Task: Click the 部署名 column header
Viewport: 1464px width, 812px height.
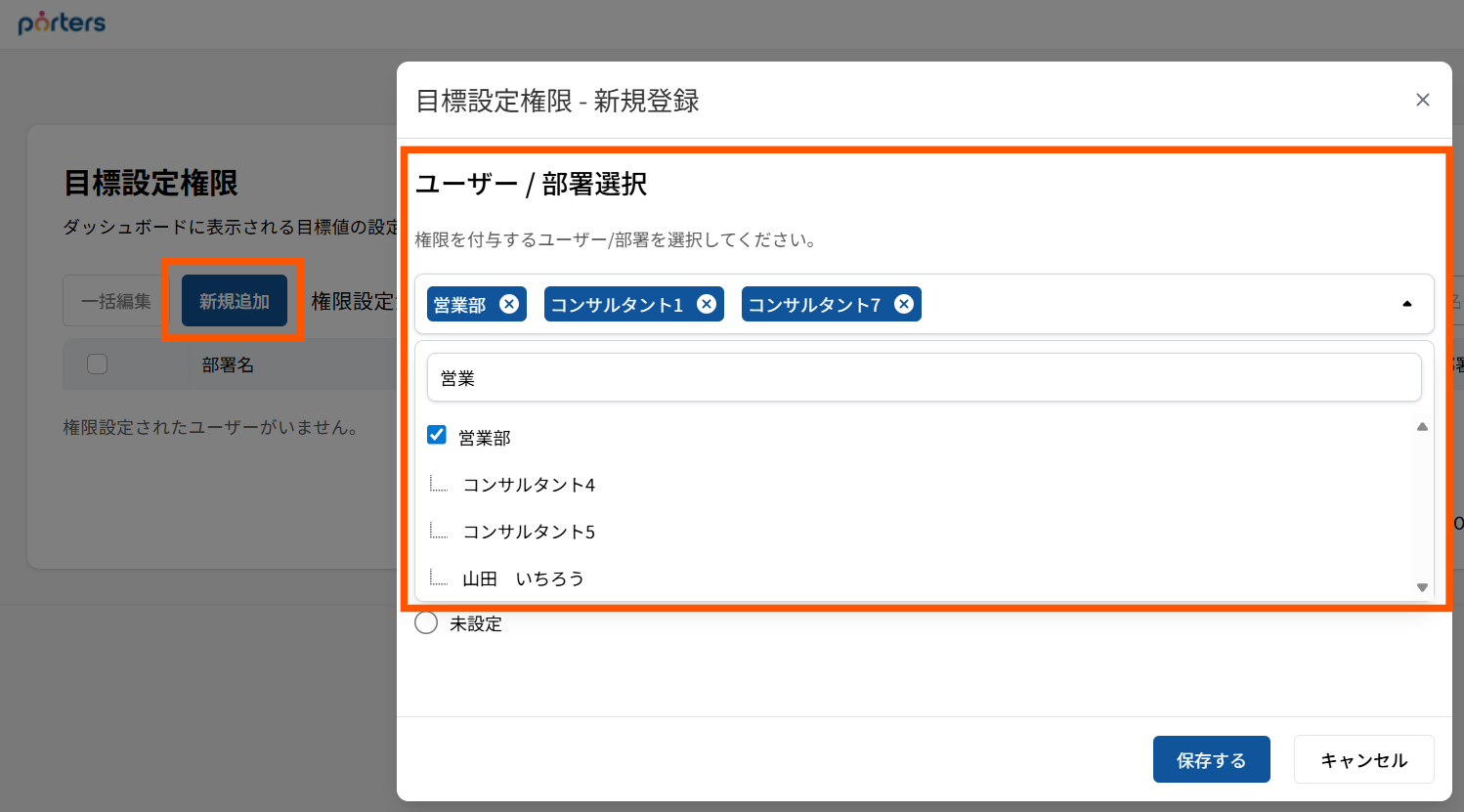Action: pyautogui.click(x=228, y=364)
